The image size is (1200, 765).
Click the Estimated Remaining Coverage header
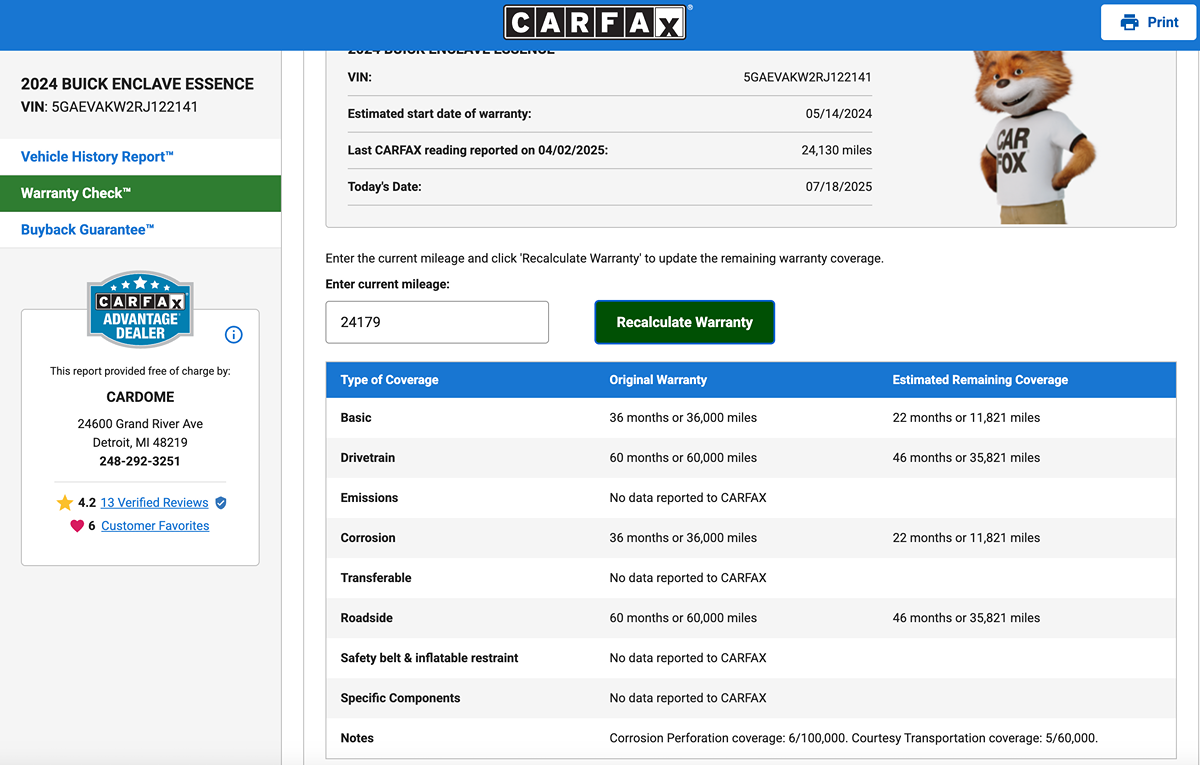pyautogui.click(x=980, y=380)
